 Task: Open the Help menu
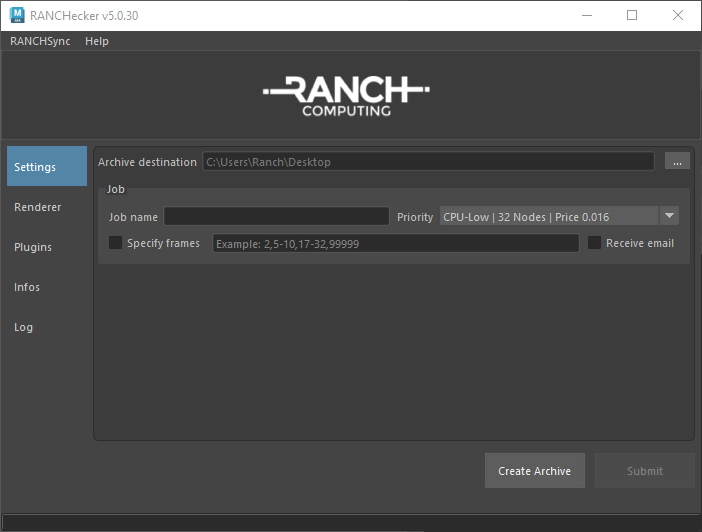point(97,41)
